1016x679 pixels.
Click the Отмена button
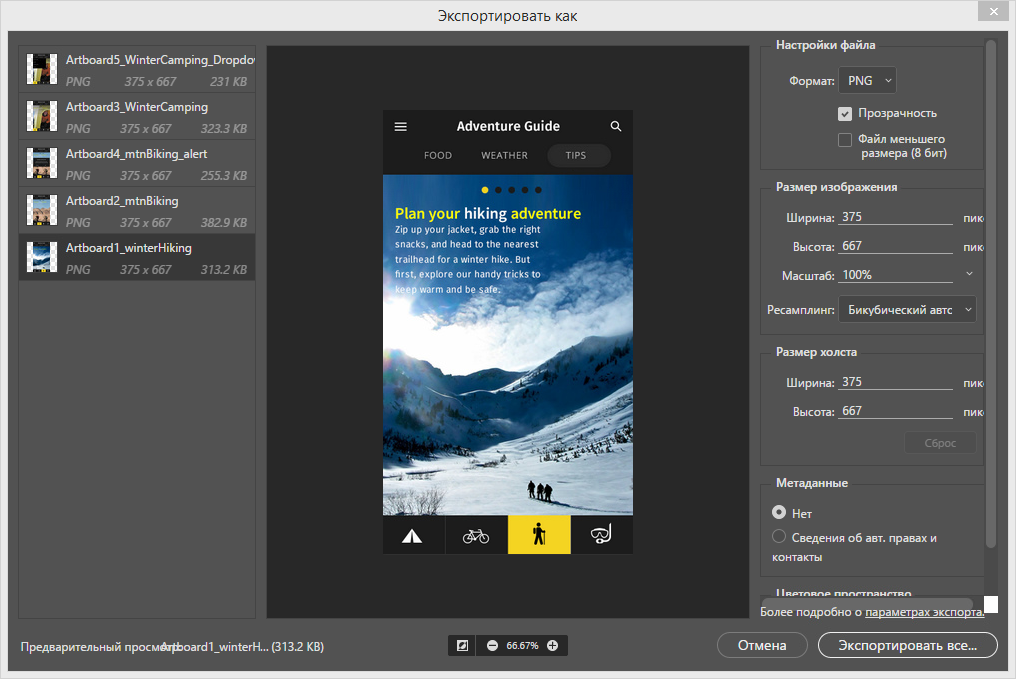(762, 645)
